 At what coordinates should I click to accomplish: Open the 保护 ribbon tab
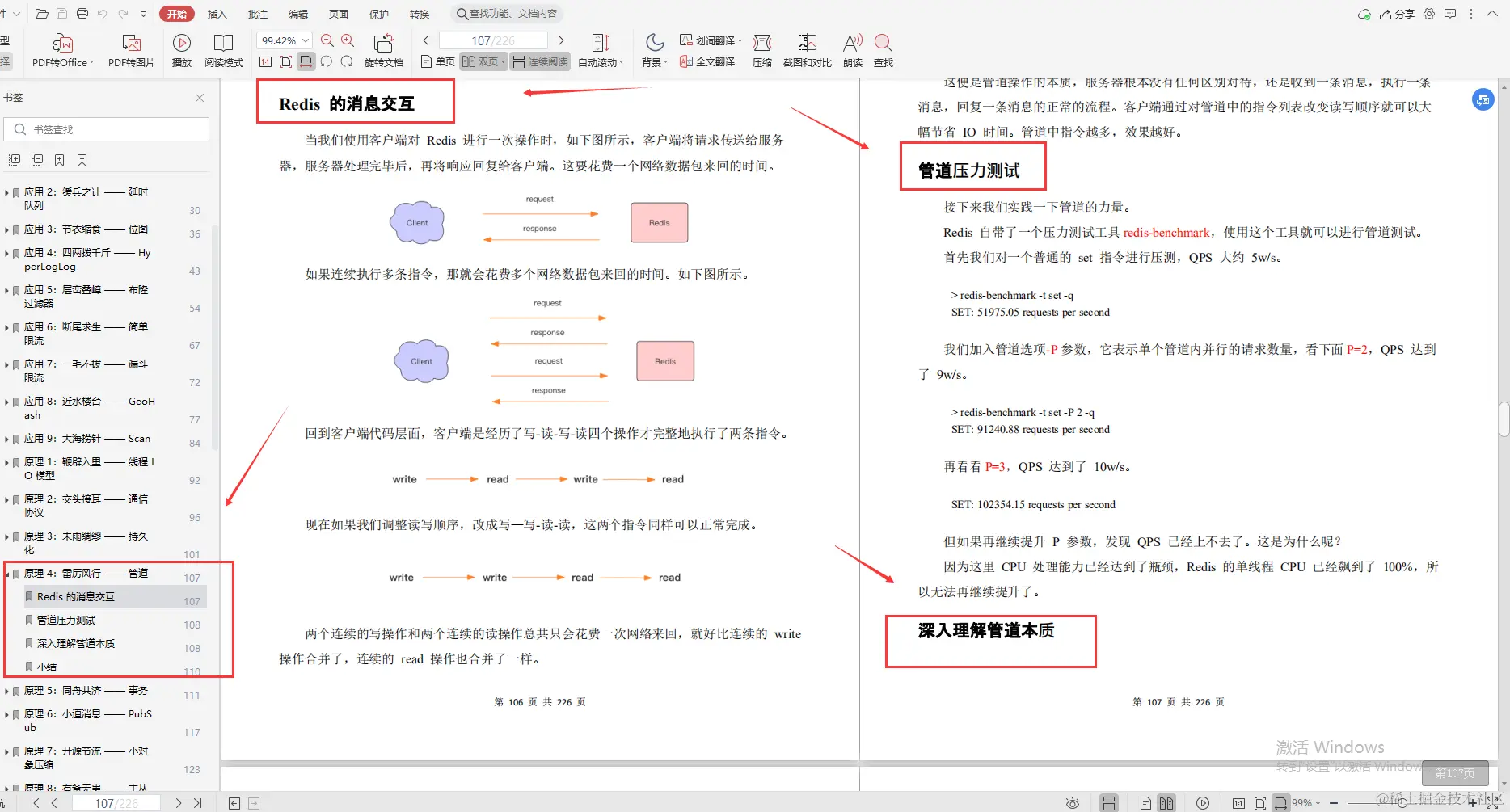[378, 13]
